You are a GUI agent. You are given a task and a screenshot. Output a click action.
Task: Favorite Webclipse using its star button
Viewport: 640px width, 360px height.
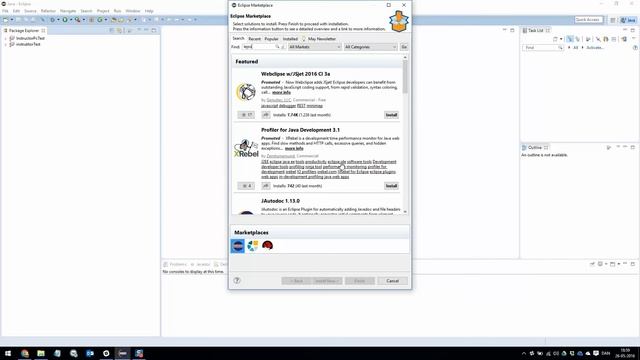246,115
